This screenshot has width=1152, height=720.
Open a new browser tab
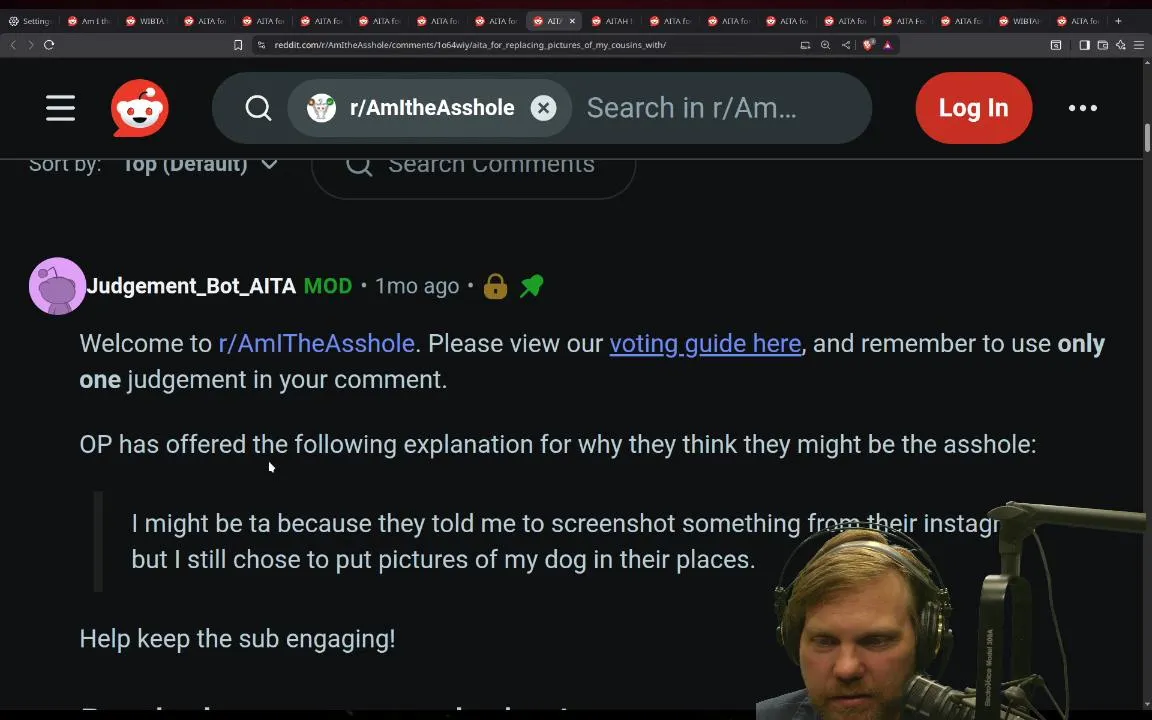[x=1118, y=21]
